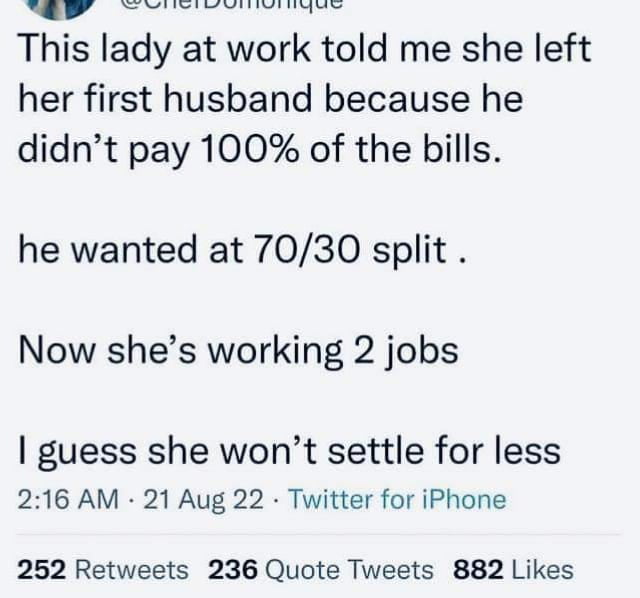Click the line 'Now she's working 2 jobs'
Screen dimensions: 640x598
(x=238, y=351)
